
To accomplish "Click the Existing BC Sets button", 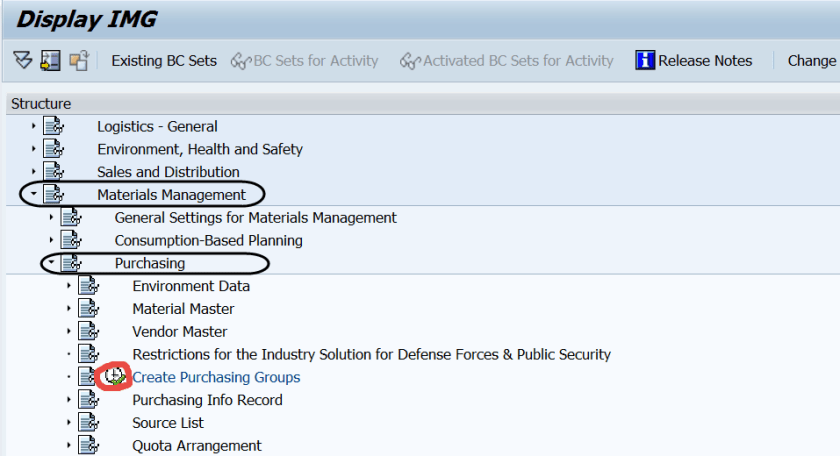I will coord(164,61).
